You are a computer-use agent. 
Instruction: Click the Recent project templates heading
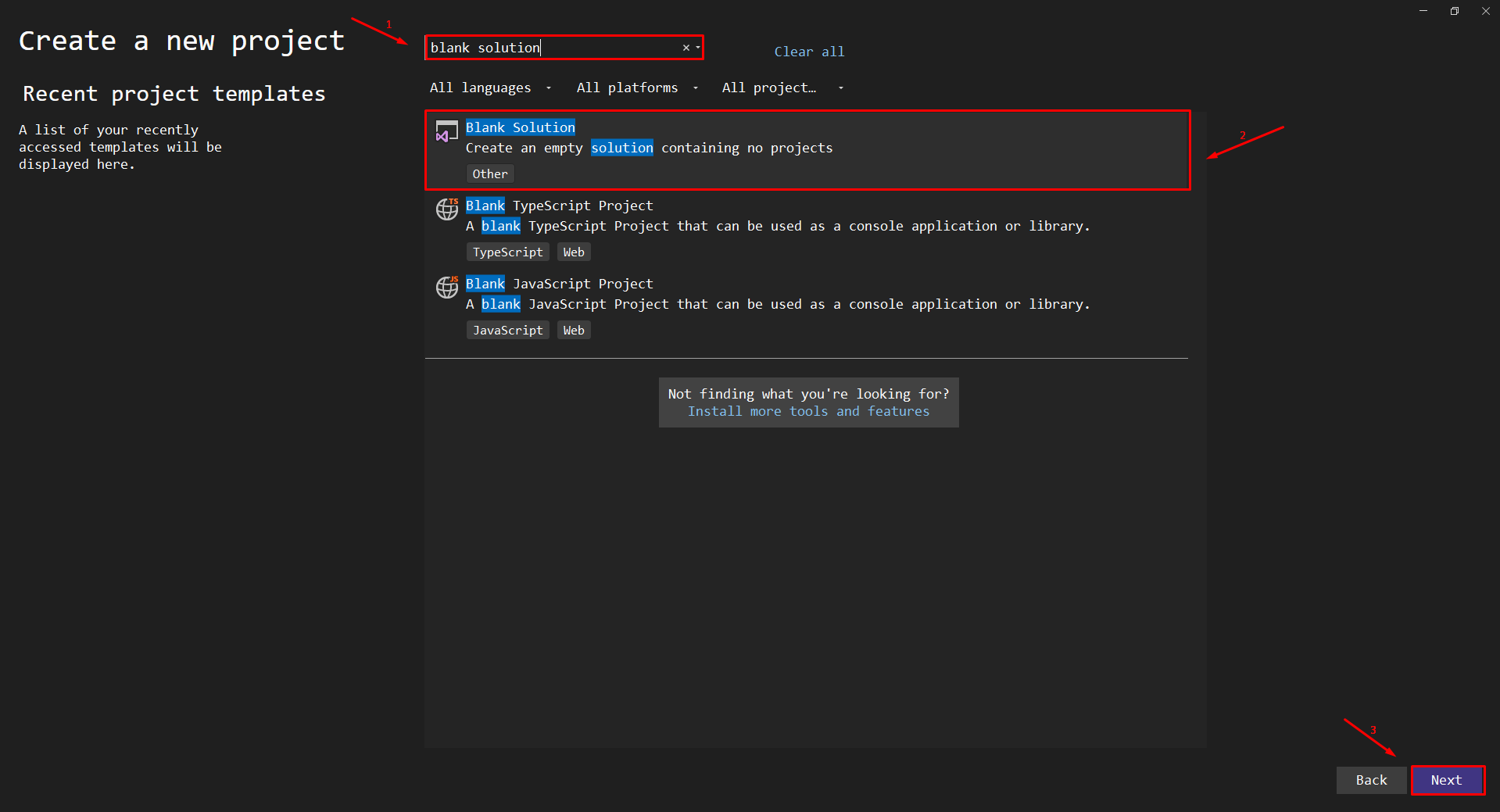174,94
